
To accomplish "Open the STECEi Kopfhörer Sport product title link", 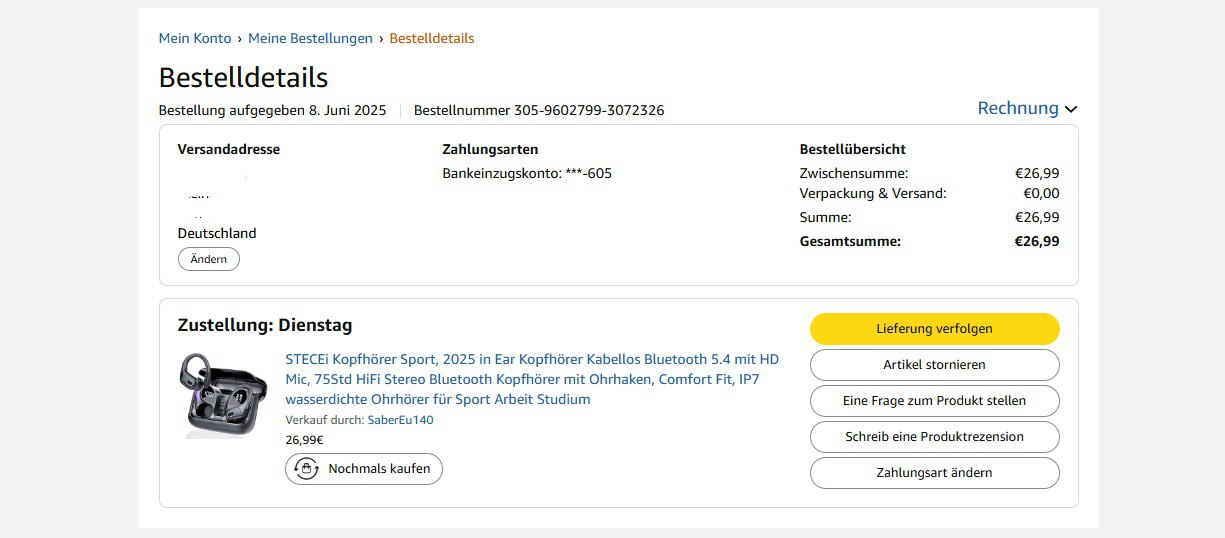I will coord(532,379).
